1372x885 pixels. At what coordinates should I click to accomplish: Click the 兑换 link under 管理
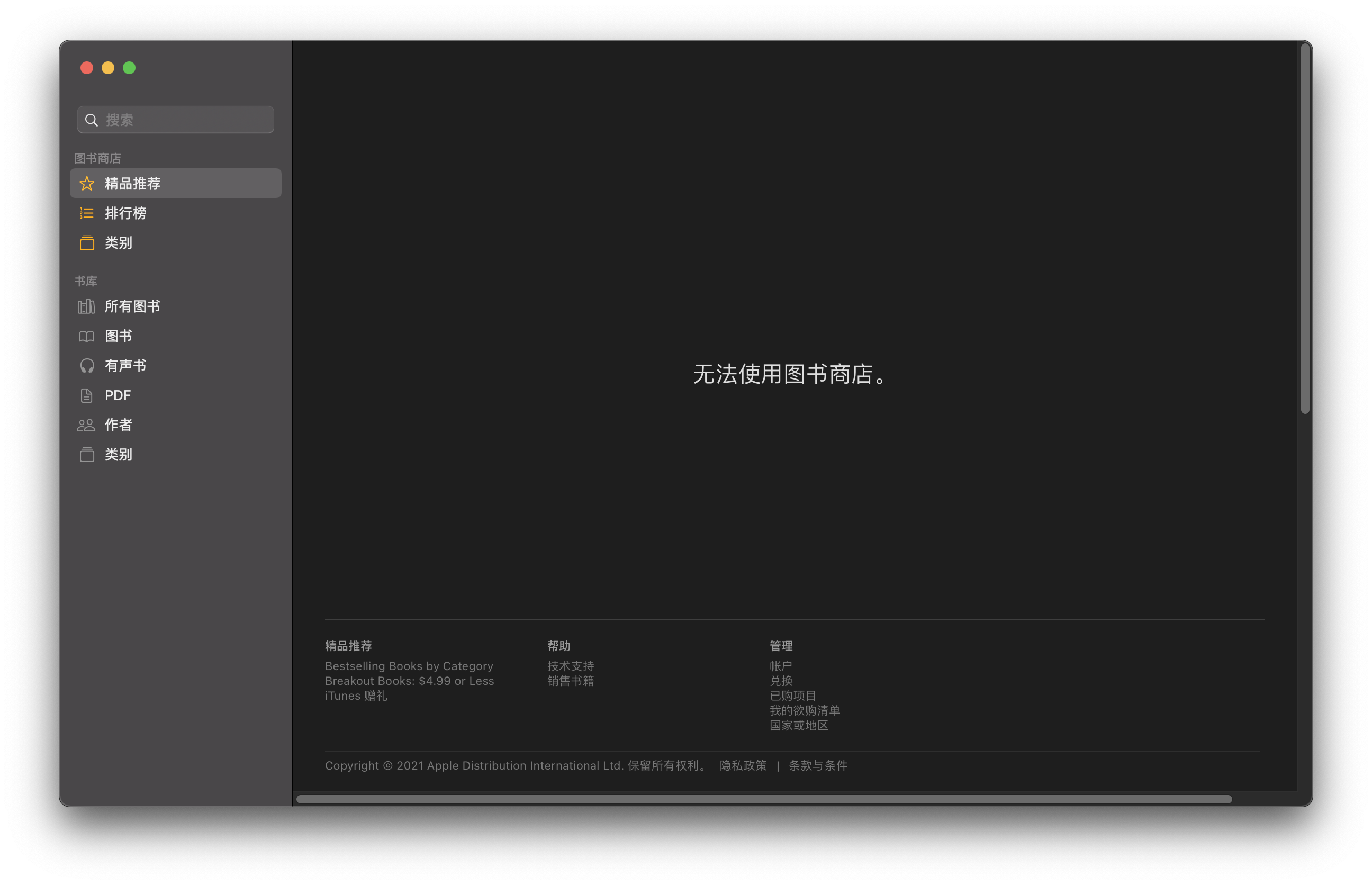pyautogui.click(x=781, y=681)
